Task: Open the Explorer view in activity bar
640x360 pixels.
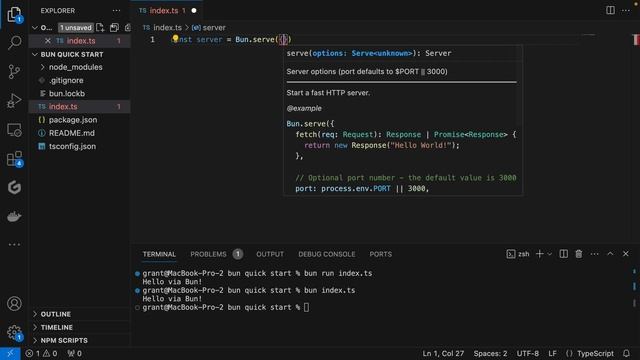Action: 14,14
